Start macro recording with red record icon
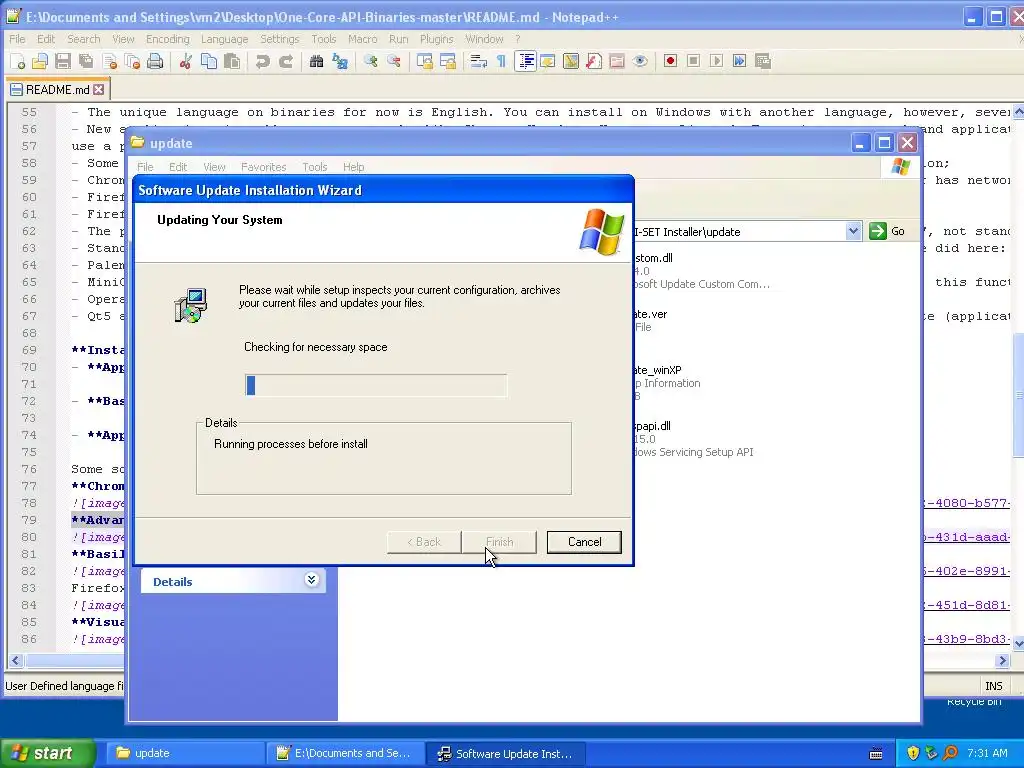 pos(670,61)
